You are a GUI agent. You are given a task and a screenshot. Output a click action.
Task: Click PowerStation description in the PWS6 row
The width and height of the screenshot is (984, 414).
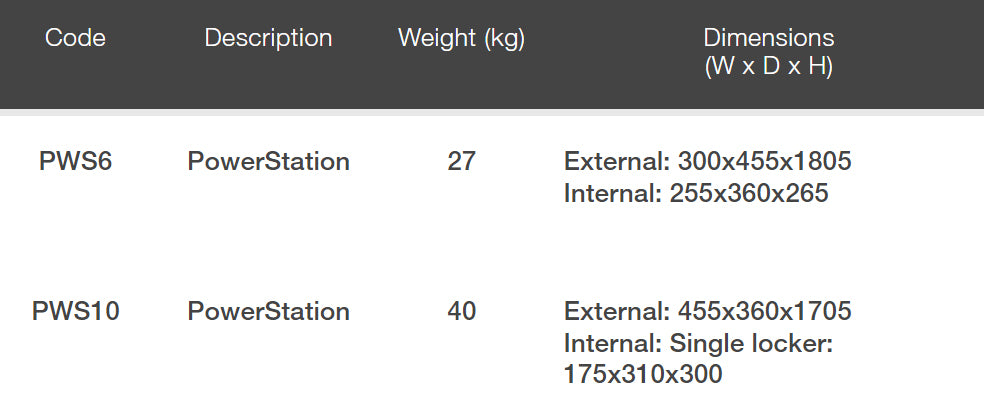click(268, 161)
